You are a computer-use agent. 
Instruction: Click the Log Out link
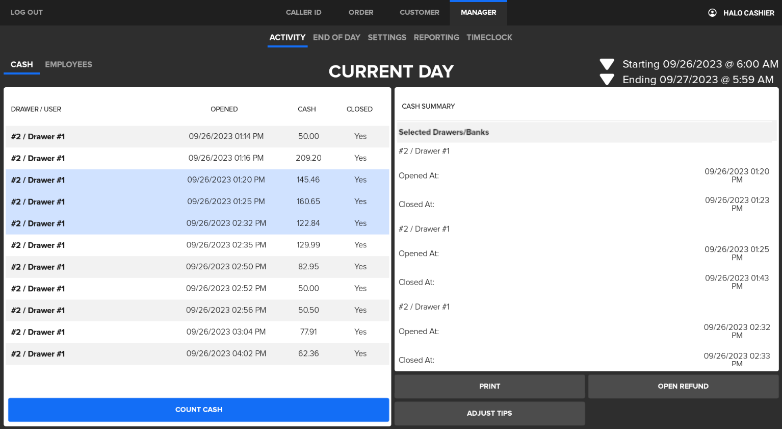click(x=27, y=13)
